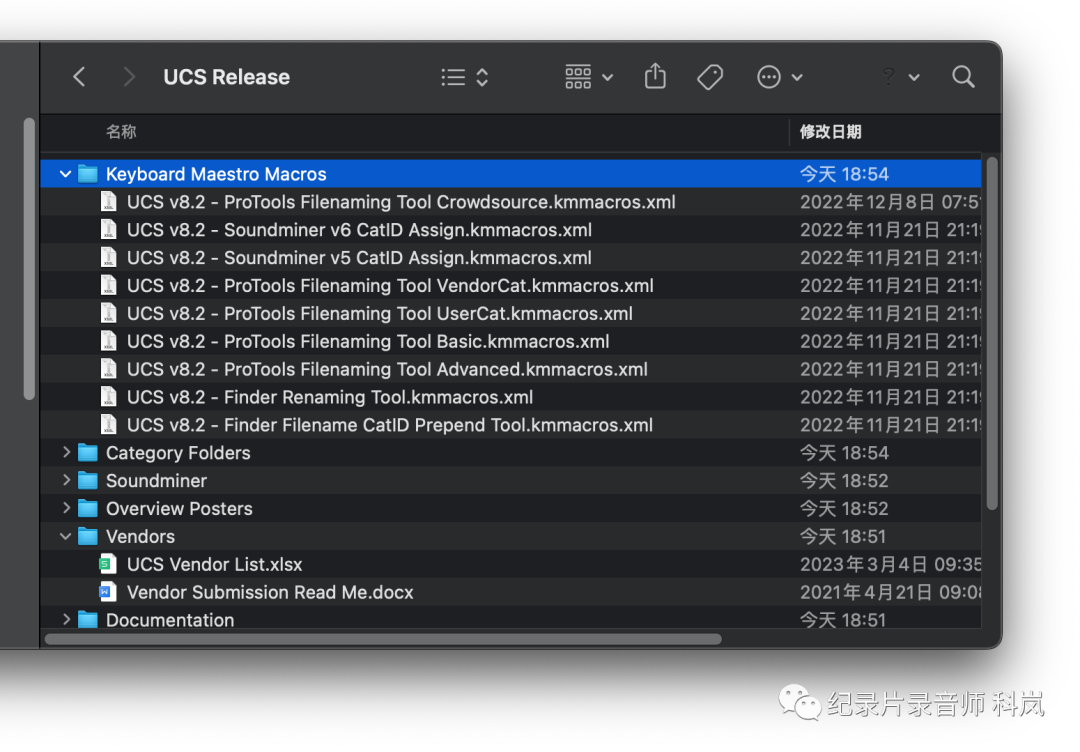Collapse the Vendors folder
Screen dimensions: 1080x752
(x=65, y=536)
